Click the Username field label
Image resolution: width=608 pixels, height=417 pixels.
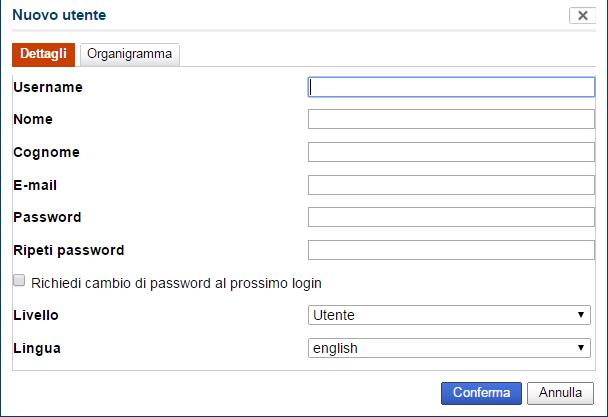[48, 87]
